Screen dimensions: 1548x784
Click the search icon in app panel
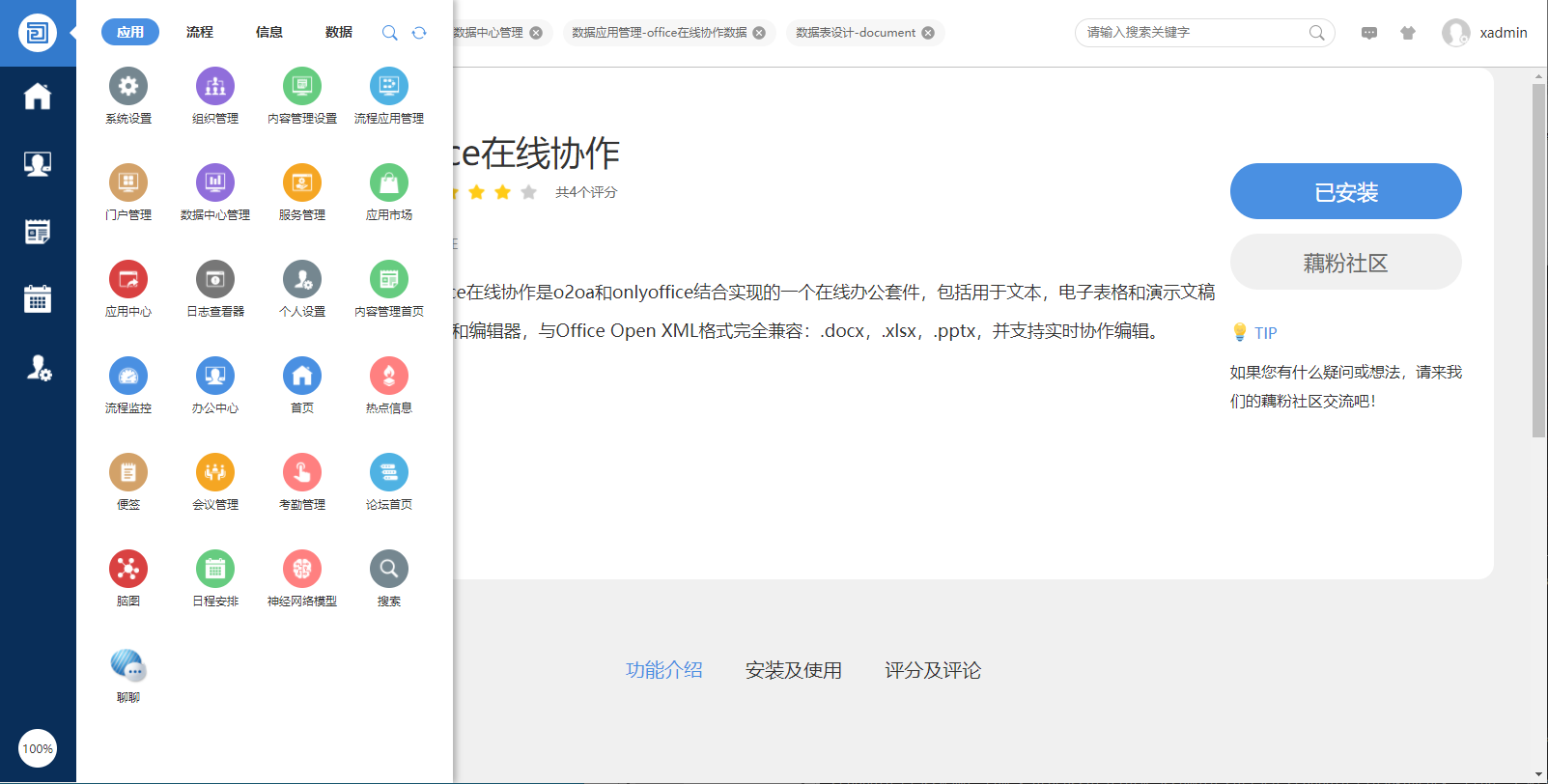tap(389, 33)
